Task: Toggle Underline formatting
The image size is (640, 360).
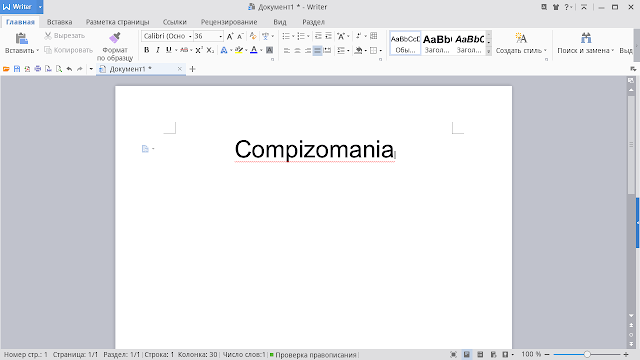Action: 169,50
